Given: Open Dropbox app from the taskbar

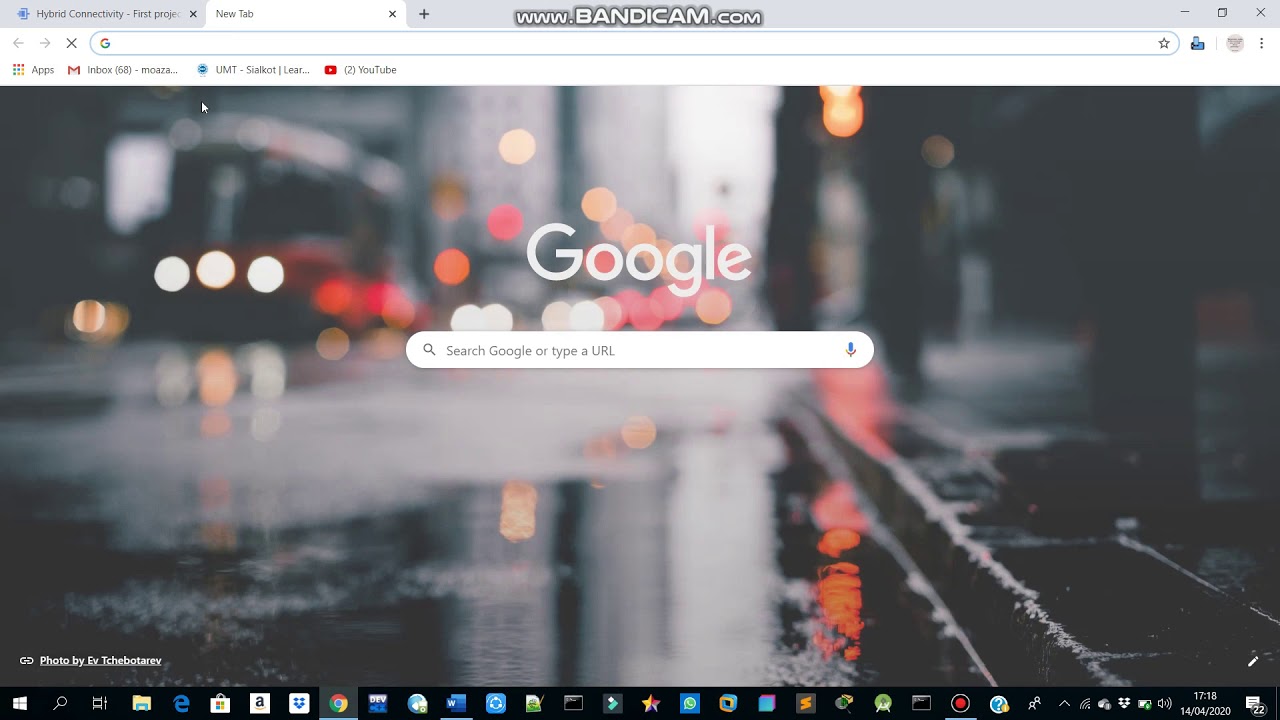Looking at the screenshot, I should point(299,703).
